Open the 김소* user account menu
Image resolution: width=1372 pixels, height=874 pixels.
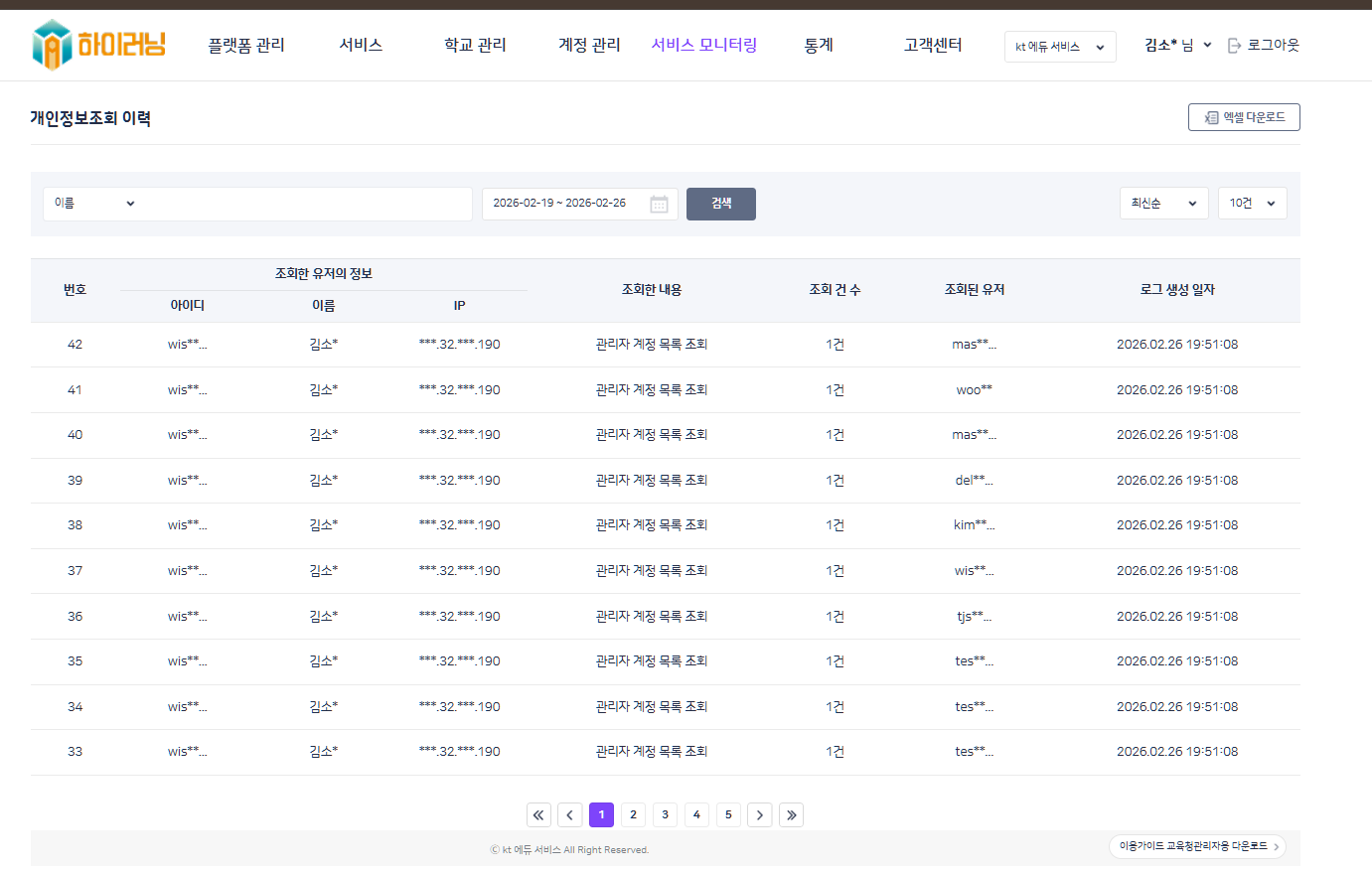click(x=1177, y=45)
